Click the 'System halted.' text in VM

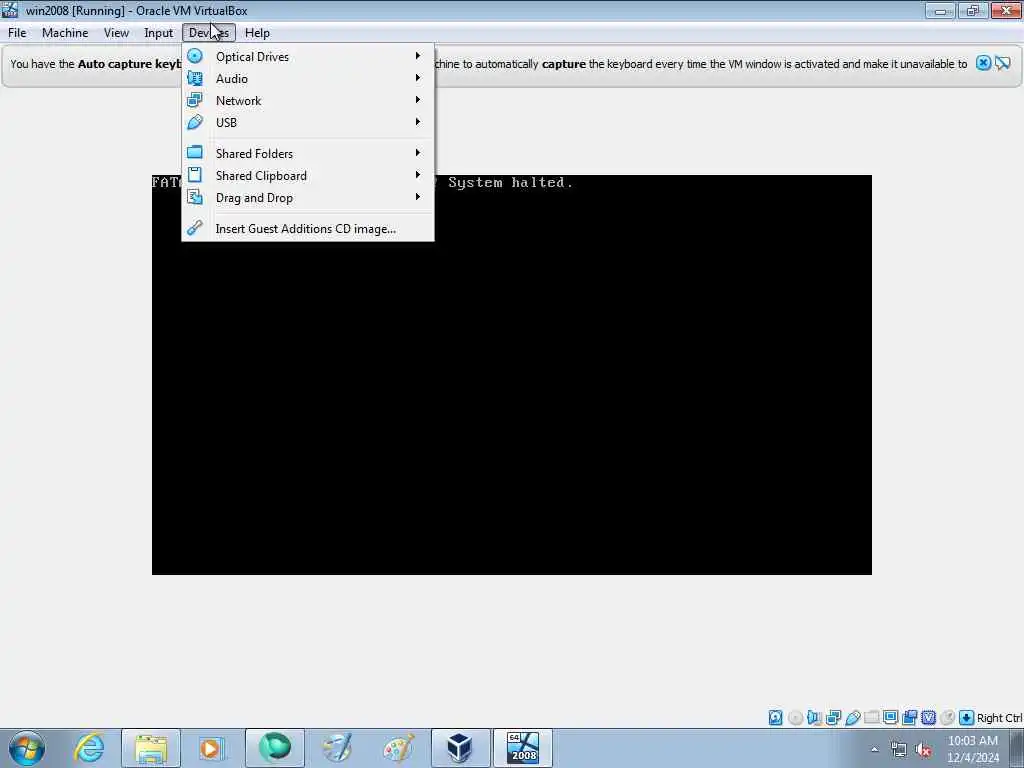coord(511,182)
